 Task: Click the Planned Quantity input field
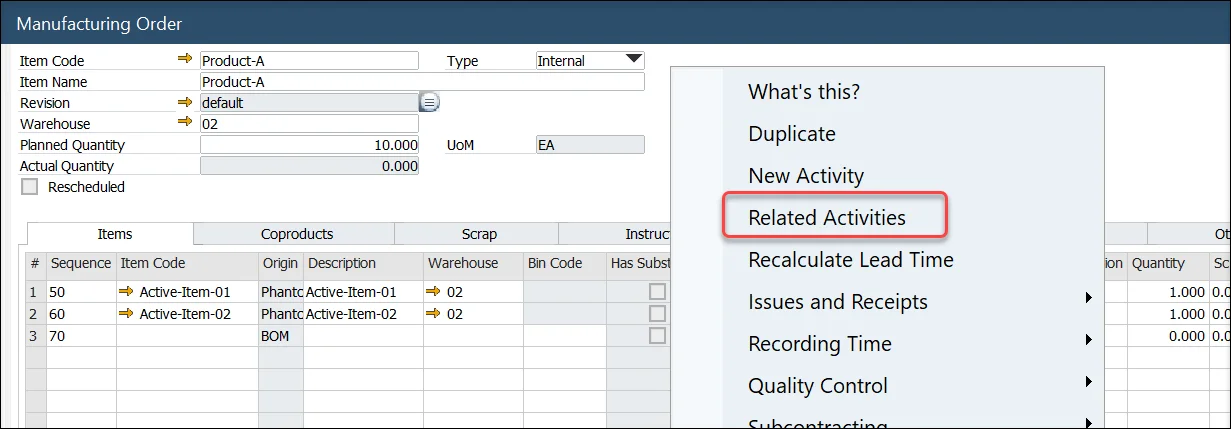click(309, 145)
